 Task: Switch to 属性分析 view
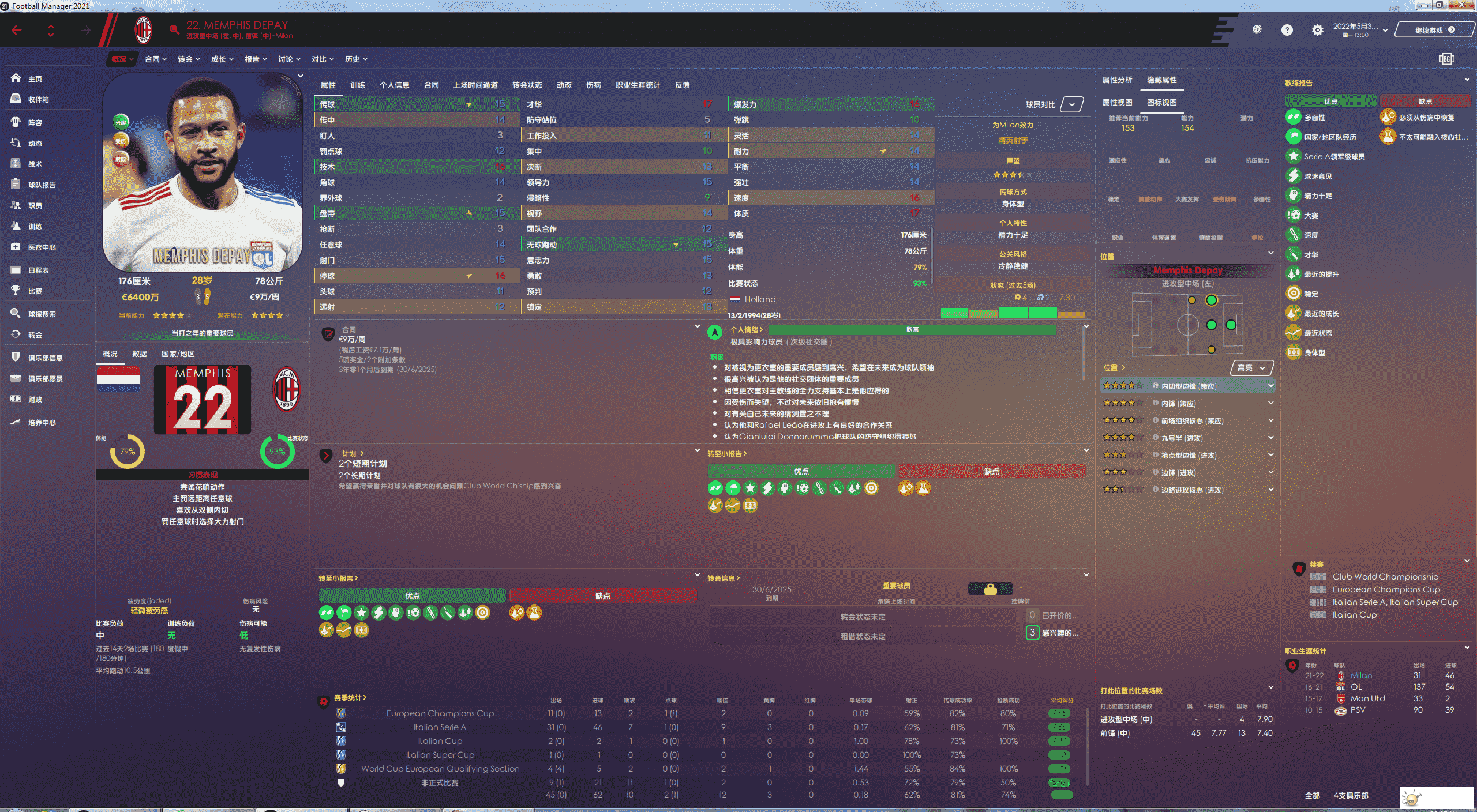[x=1117, y=80]
